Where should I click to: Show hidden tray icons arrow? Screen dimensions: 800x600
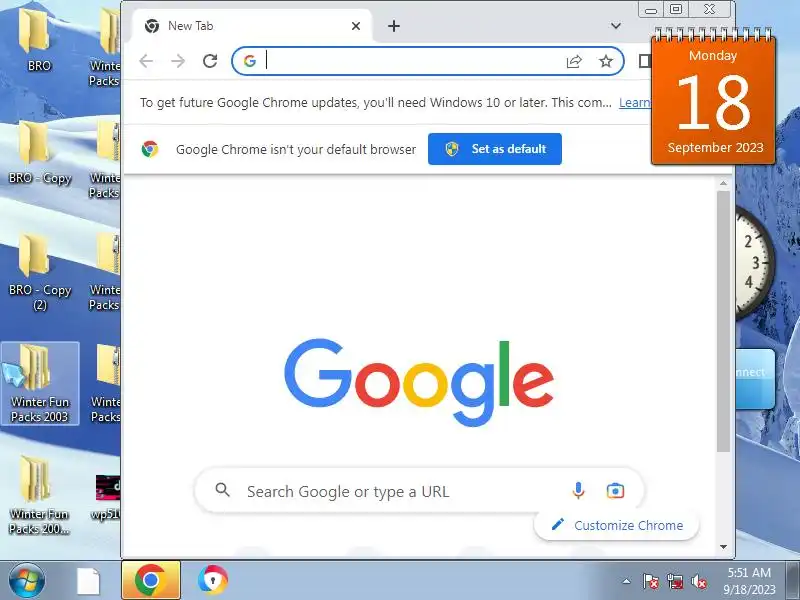click(x=627, y=581)
